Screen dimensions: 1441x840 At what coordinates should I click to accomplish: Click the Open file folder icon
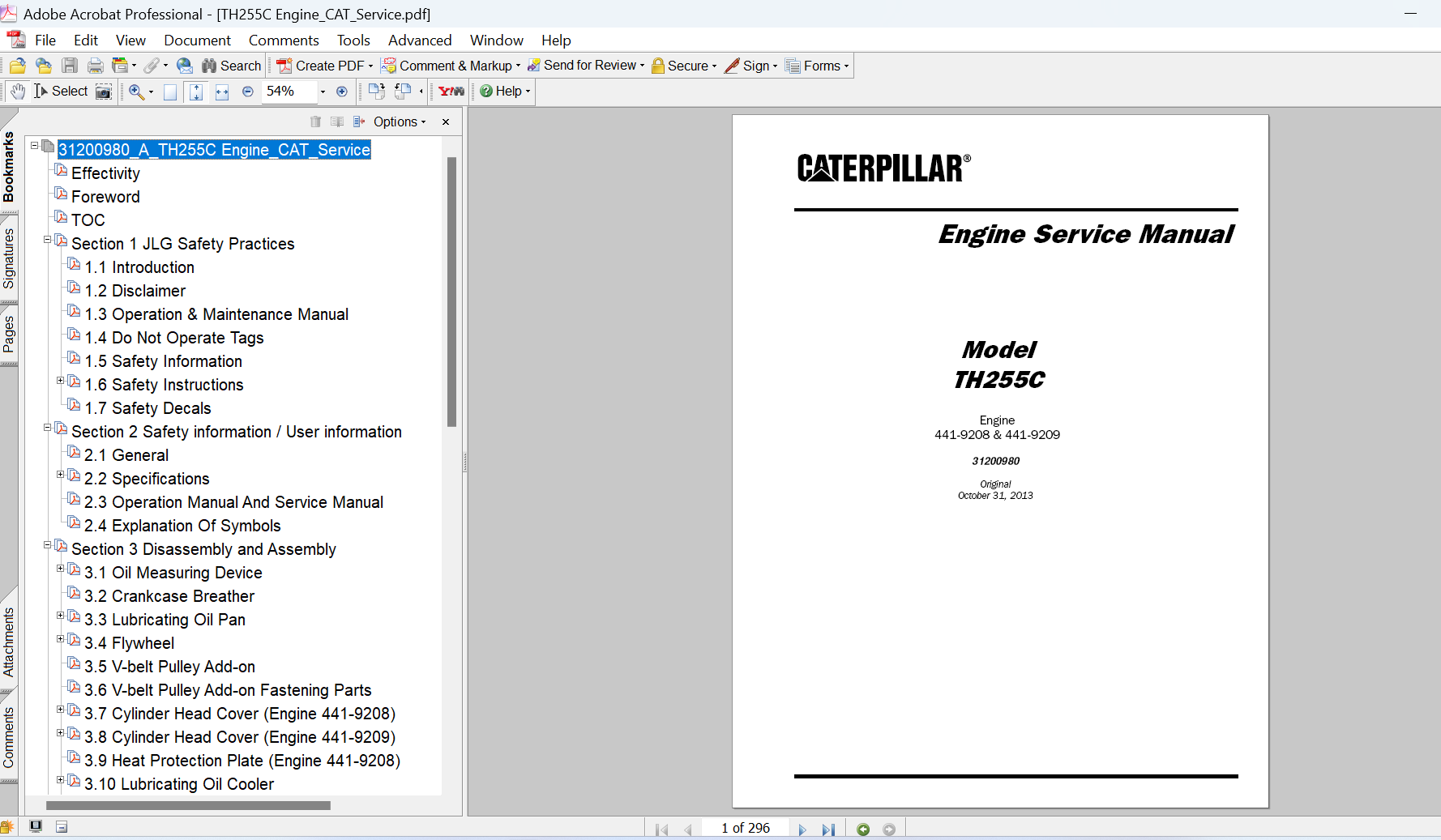tap(17, 66)
